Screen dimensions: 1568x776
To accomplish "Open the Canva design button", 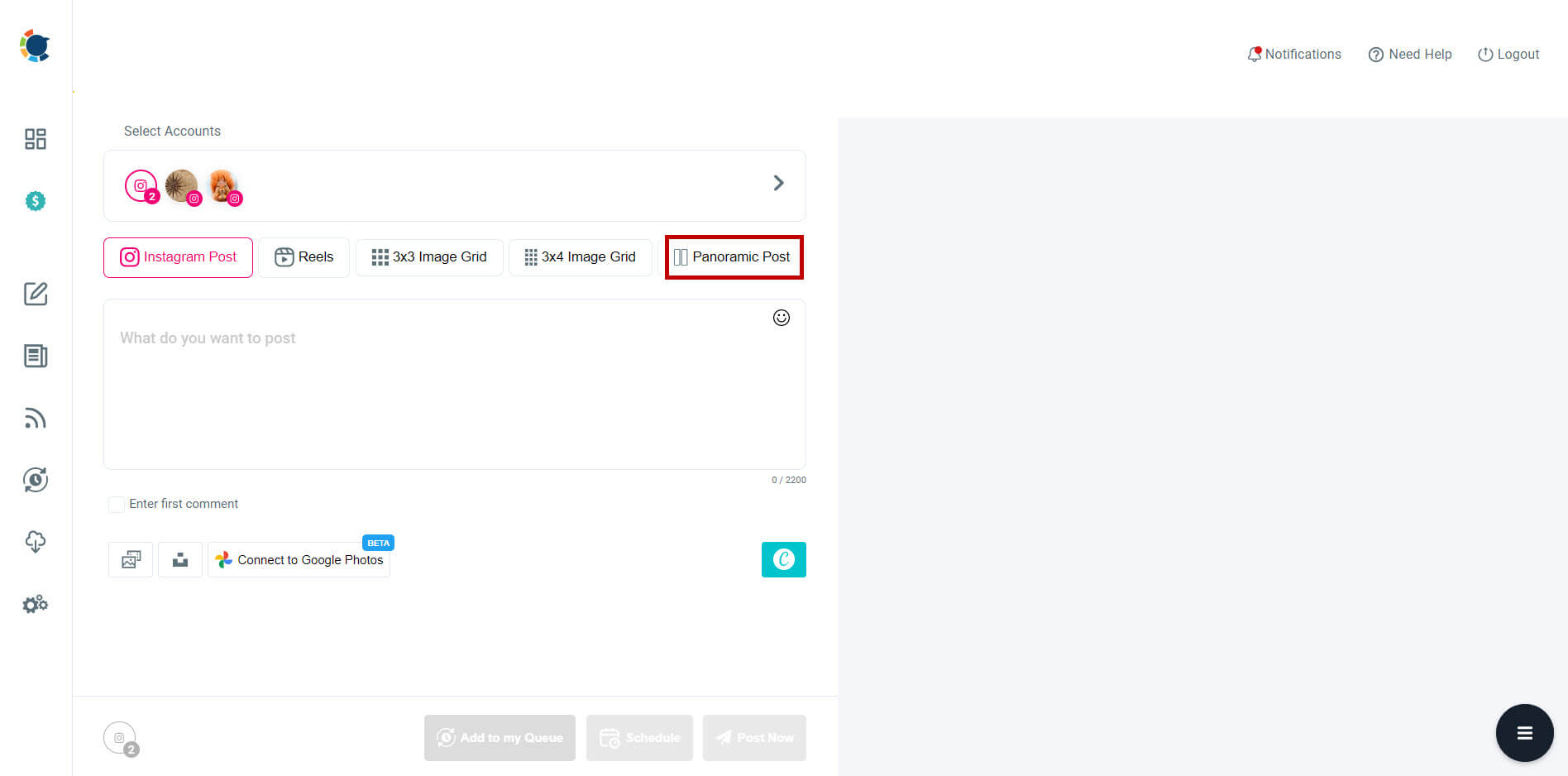I will tap(784, 560).
